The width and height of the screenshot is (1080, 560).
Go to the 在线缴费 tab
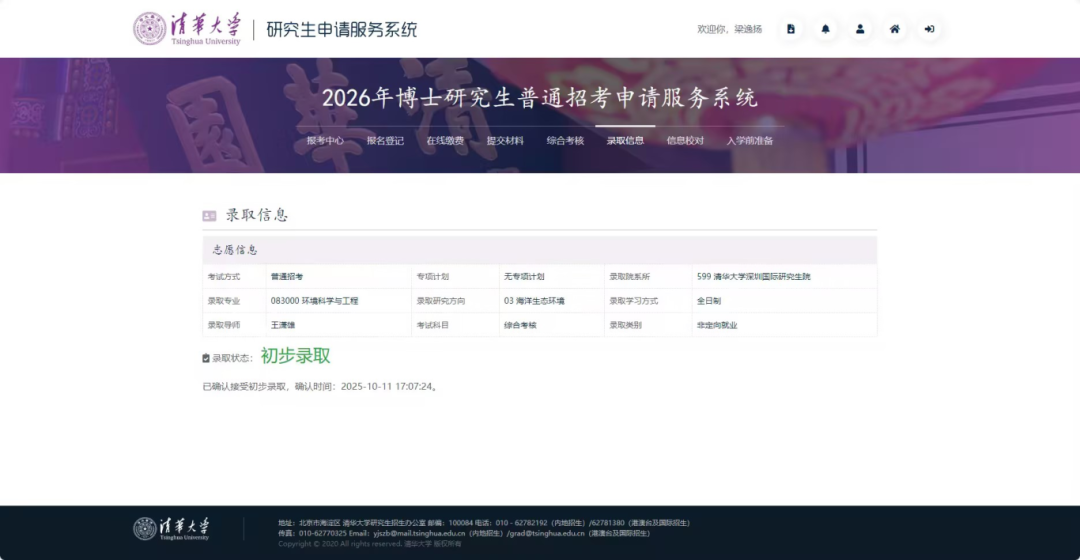445,141
